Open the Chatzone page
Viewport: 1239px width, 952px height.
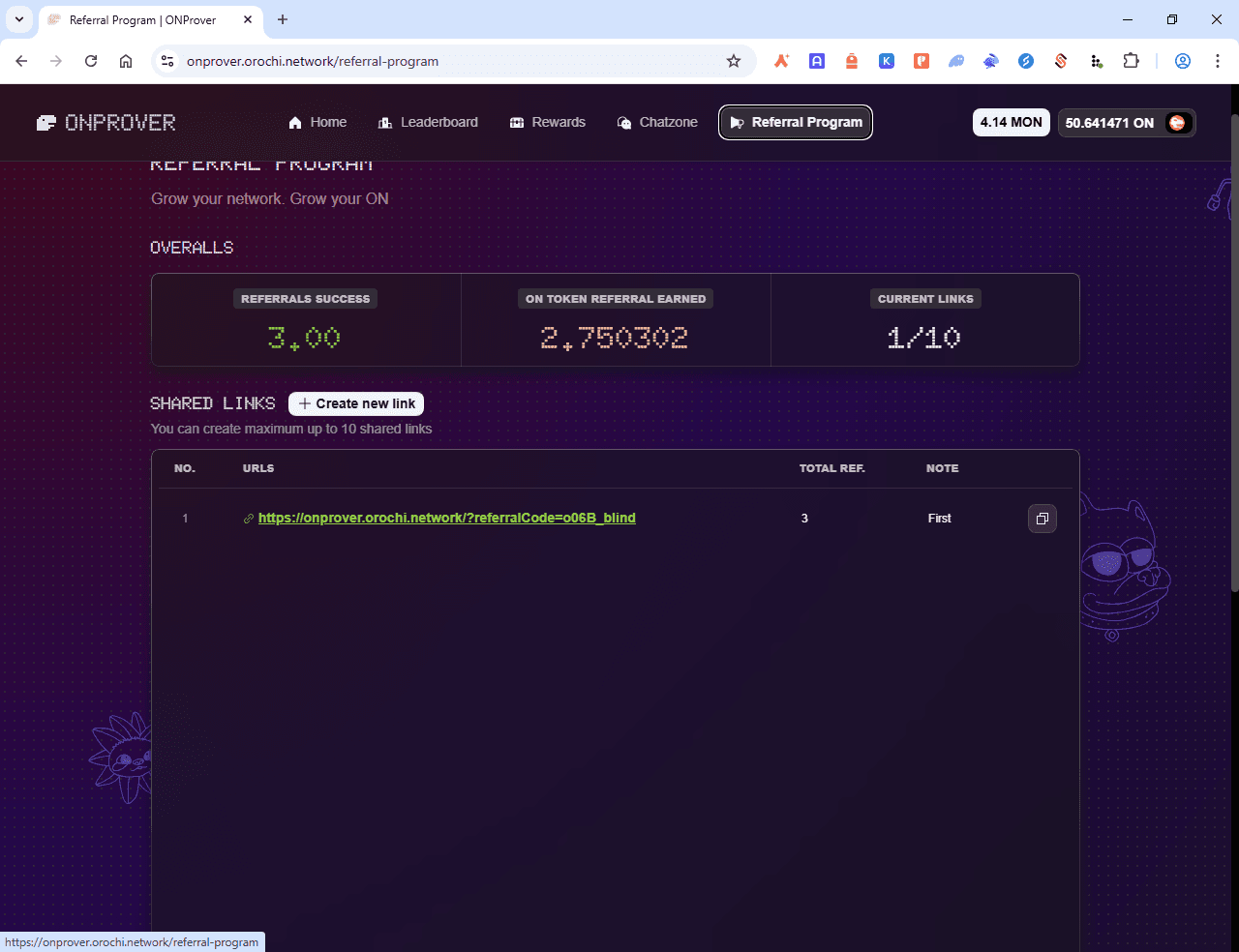coord(657,122)
